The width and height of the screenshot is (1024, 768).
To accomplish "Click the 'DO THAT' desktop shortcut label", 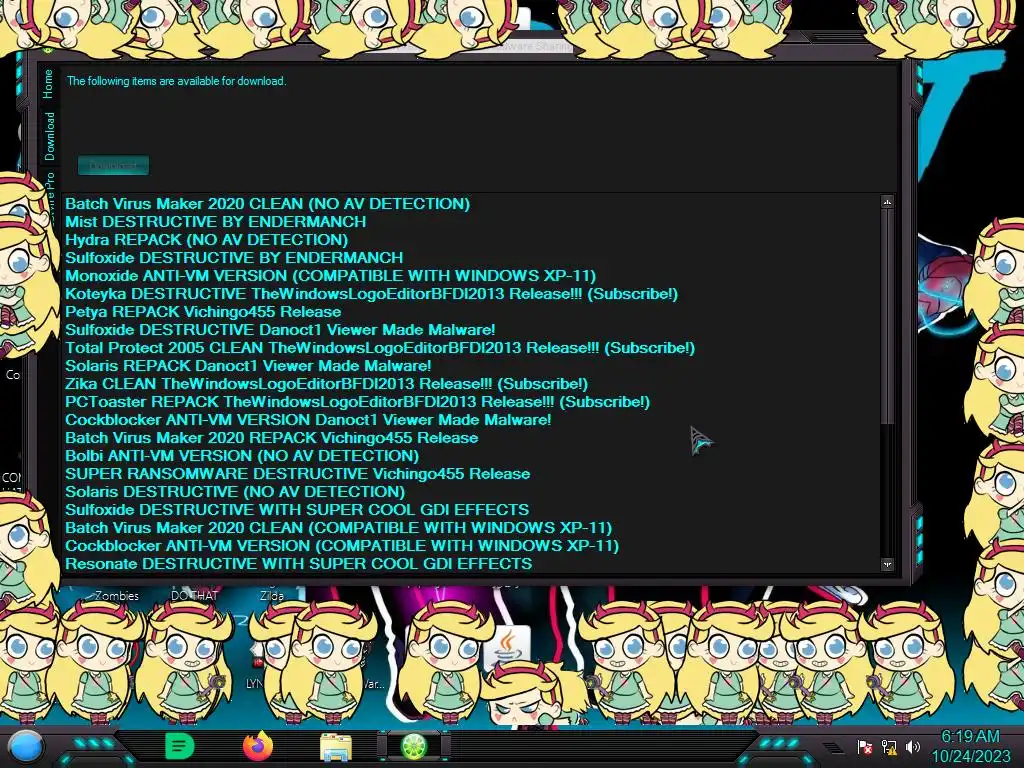I will [x=194, y=596].
